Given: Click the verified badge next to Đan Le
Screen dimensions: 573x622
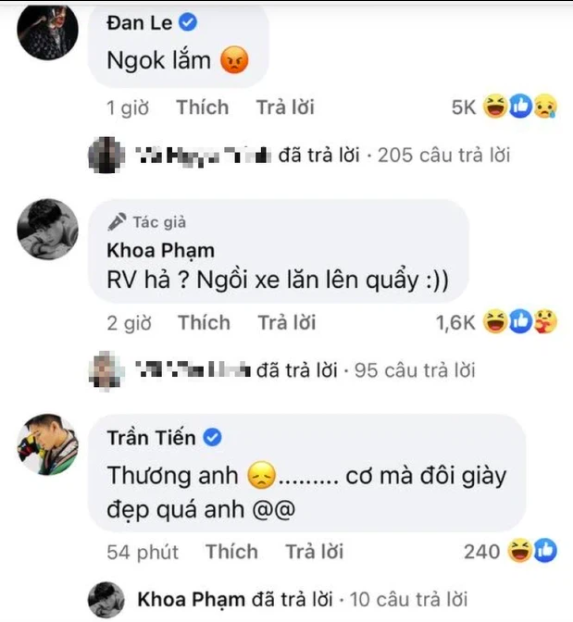Looking at the screenshot, I should [188, 23].
